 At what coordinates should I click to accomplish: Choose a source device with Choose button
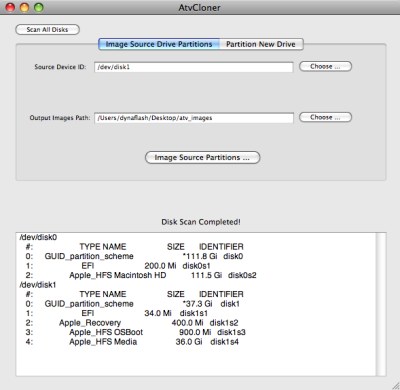pyautogui.click(x=325, y=66)
